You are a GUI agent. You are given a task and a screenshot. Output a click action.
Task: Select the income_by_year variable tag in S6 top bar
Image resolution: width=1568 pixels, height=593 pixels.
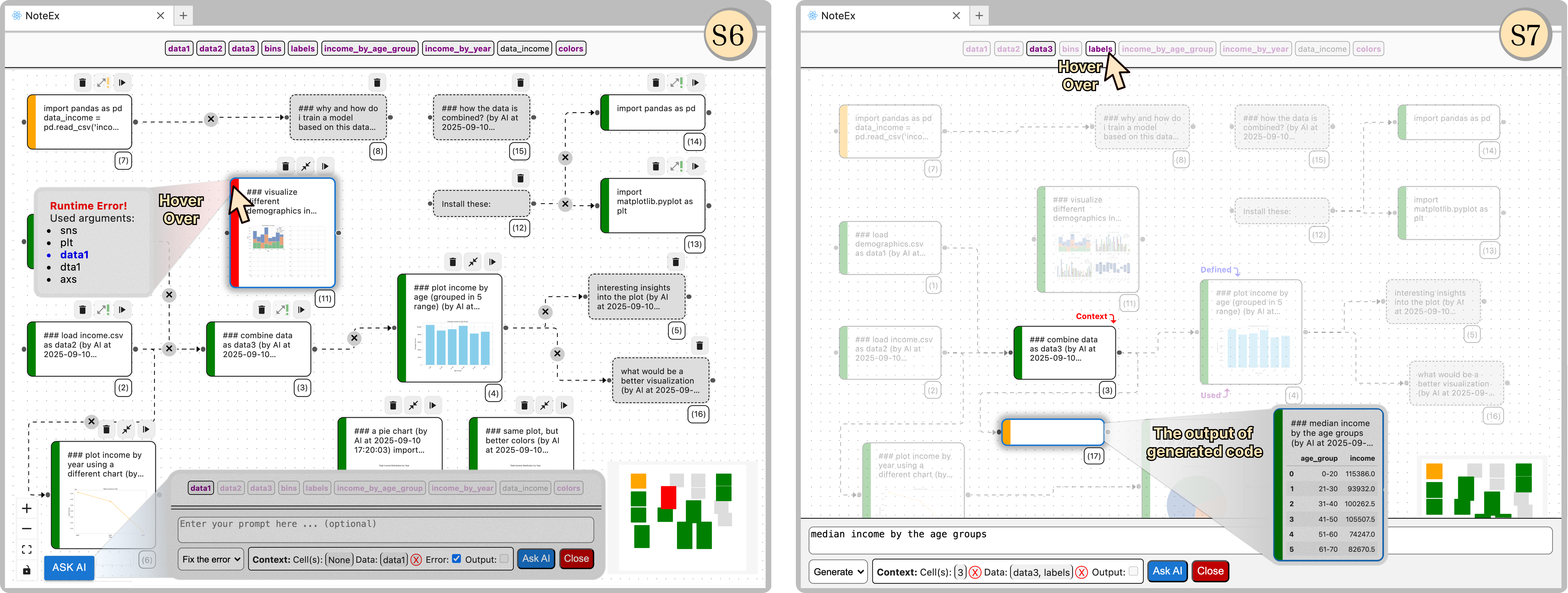(458, 49)
